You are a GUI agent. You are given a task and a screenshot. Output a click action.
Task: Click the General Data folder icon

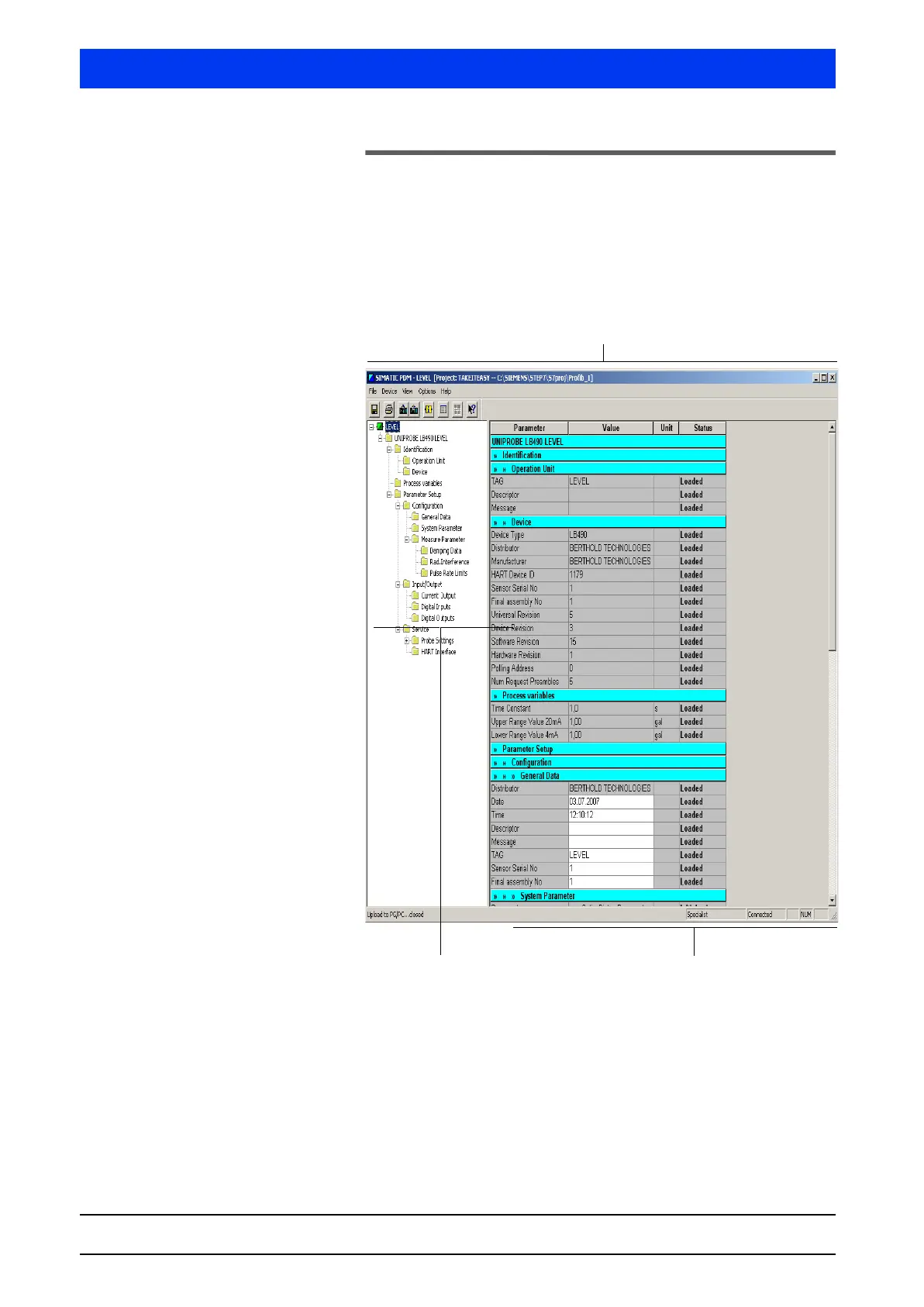click(415, 517)
